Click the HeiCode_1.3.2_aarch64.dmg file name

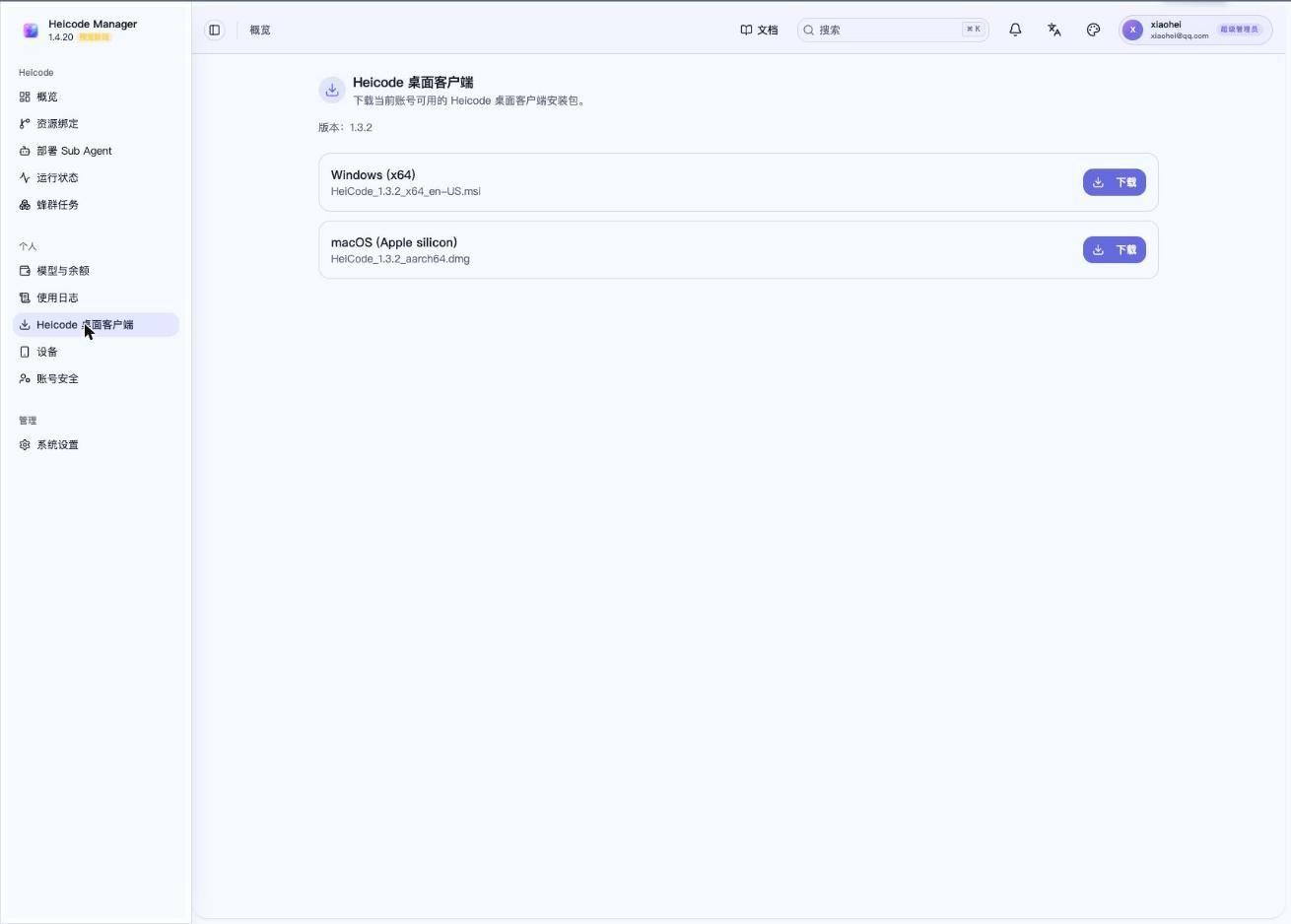(400, 259)
